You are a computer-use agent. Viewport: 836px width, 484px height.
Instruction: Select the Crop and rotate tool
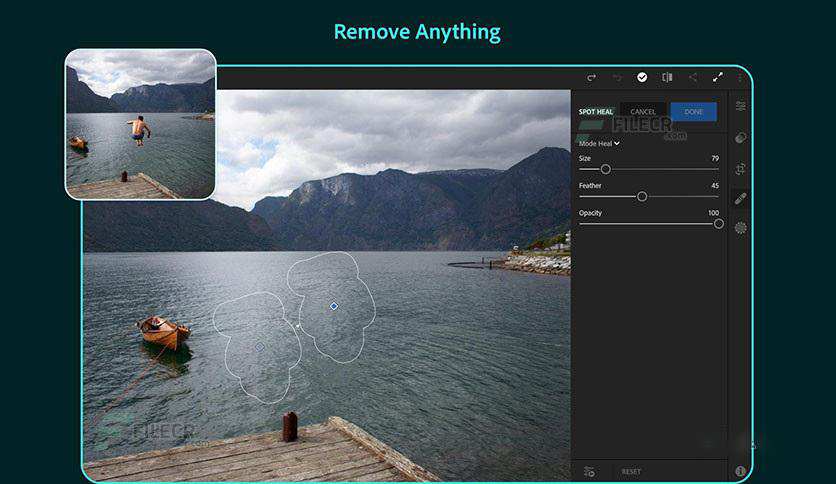[x=740, y=168]
